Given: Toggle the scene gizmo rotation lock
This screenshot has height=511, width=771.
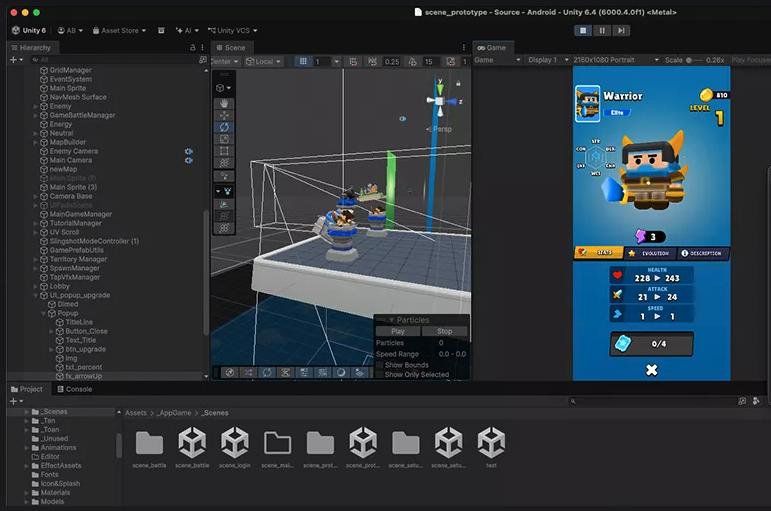Looking at the screenshot, I should pos(458,84).
